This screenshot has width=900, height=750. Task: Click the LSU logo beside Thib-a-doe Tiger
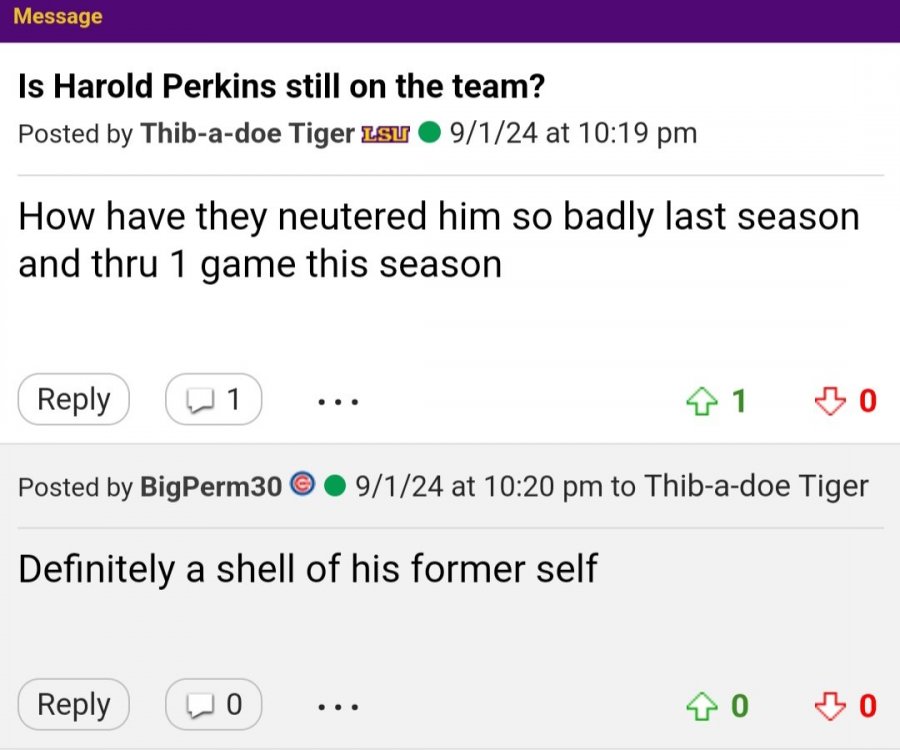[384, 134]
